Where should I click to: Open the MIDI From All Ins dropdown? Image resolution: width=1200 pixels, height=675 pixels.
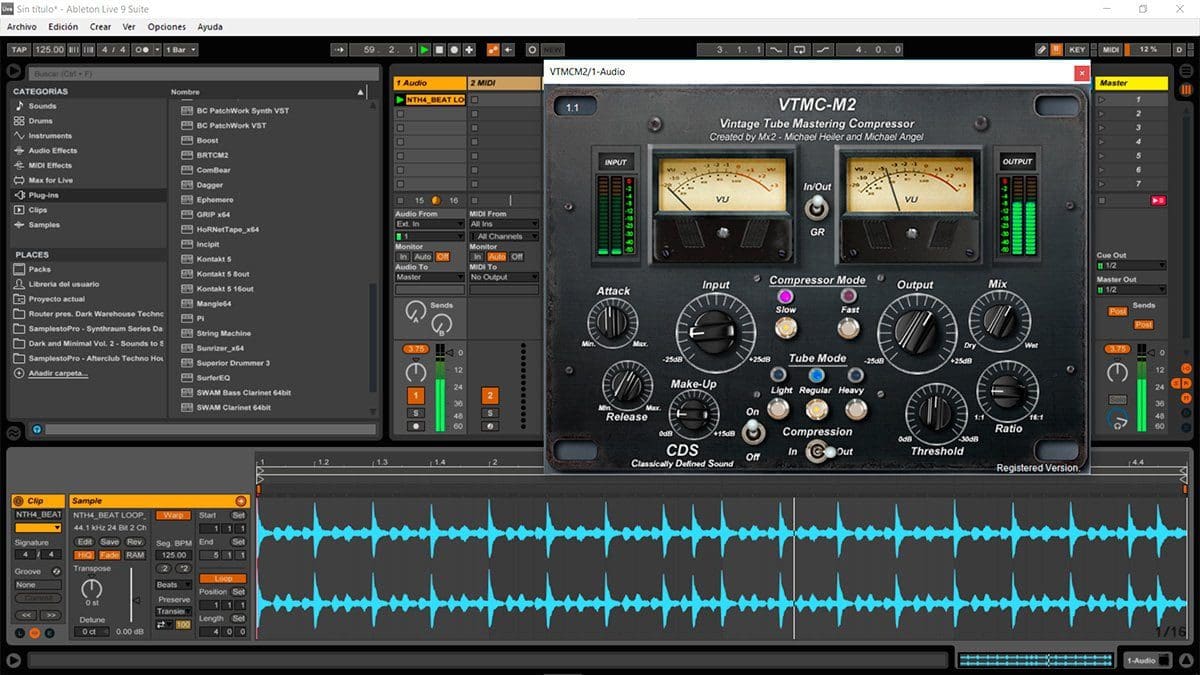(504, 224)
